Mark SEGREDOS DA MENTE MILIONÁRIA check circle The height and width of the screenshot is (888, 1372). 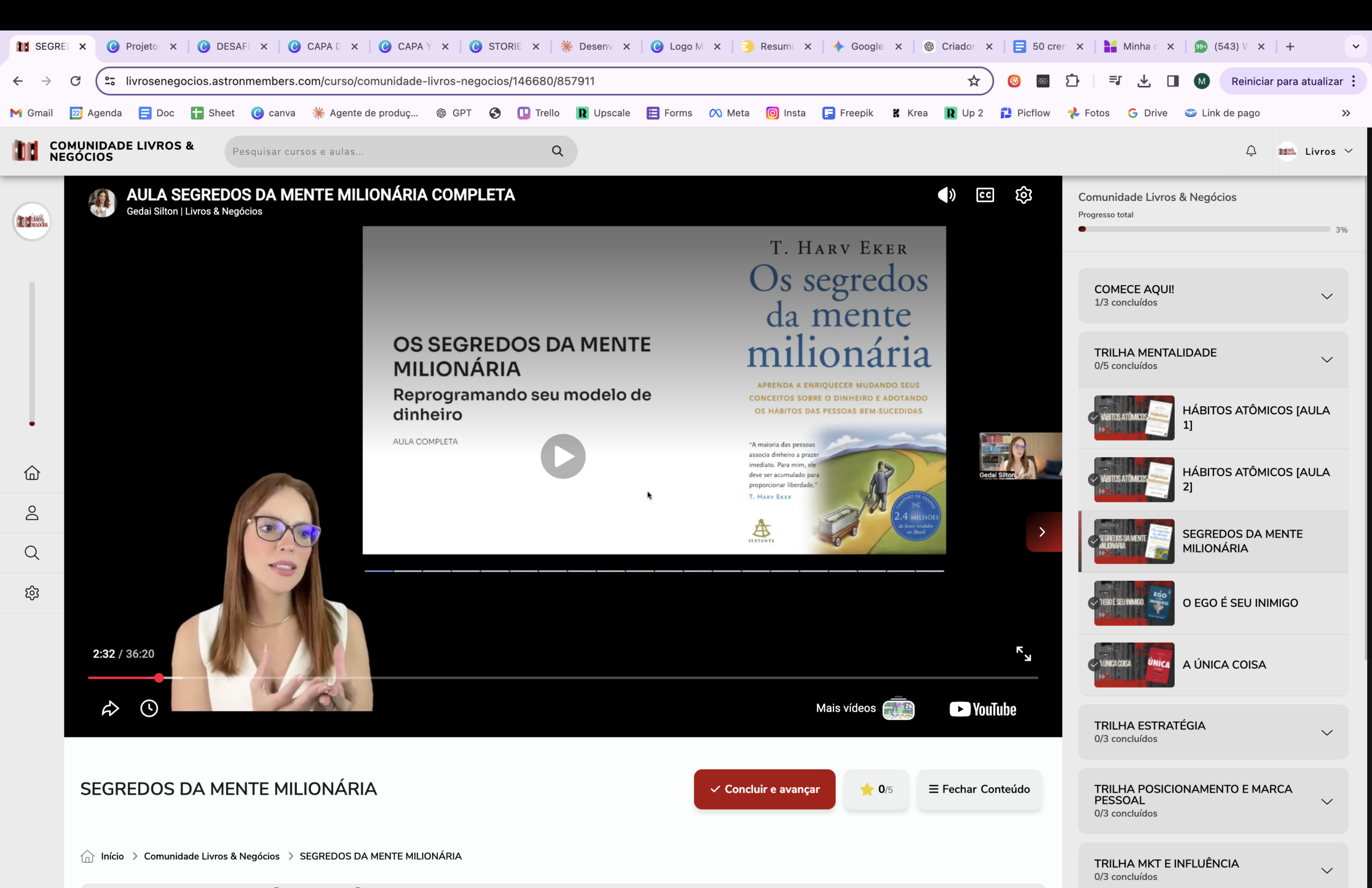pos(1093,541)
